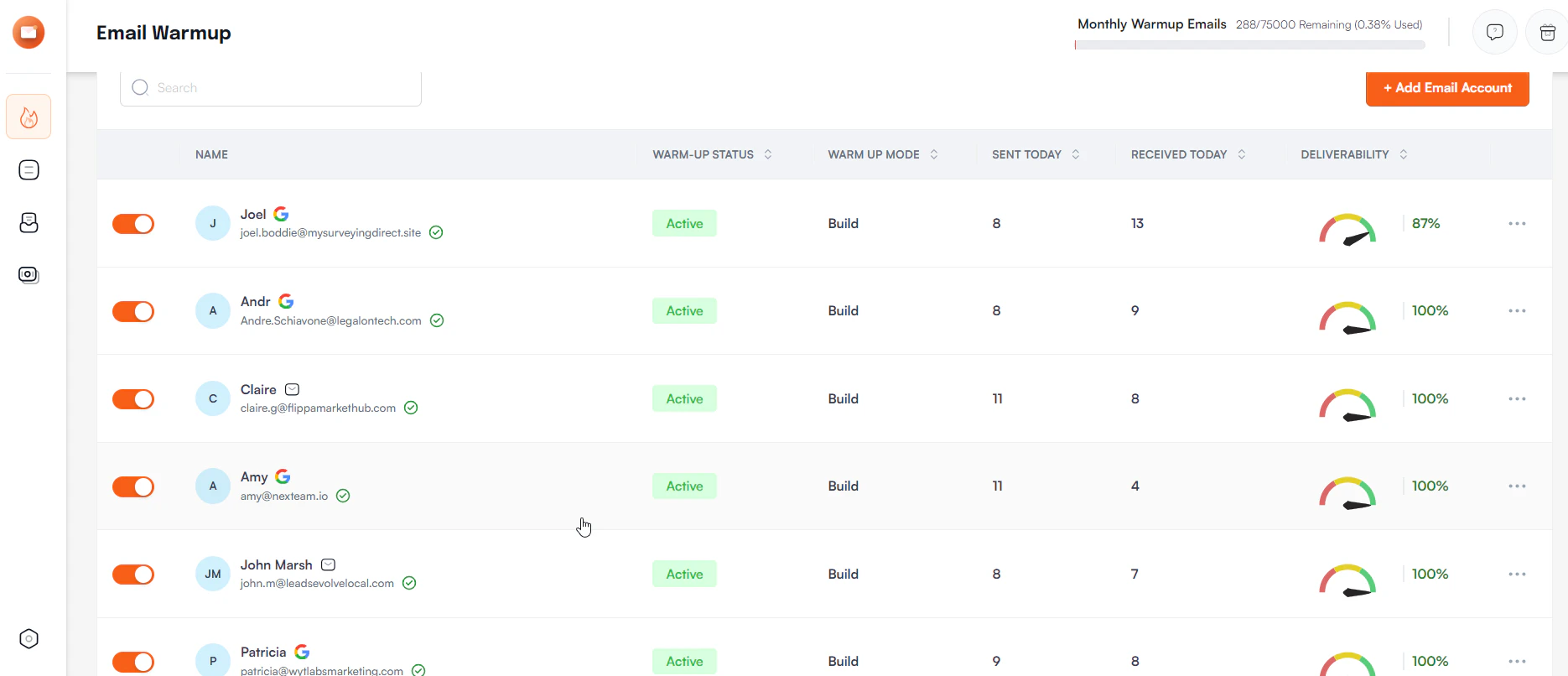Open the three-dot menu for Amy
Screen dimensions: 1568x676
pyautogui.click(x=1517, y=486)
